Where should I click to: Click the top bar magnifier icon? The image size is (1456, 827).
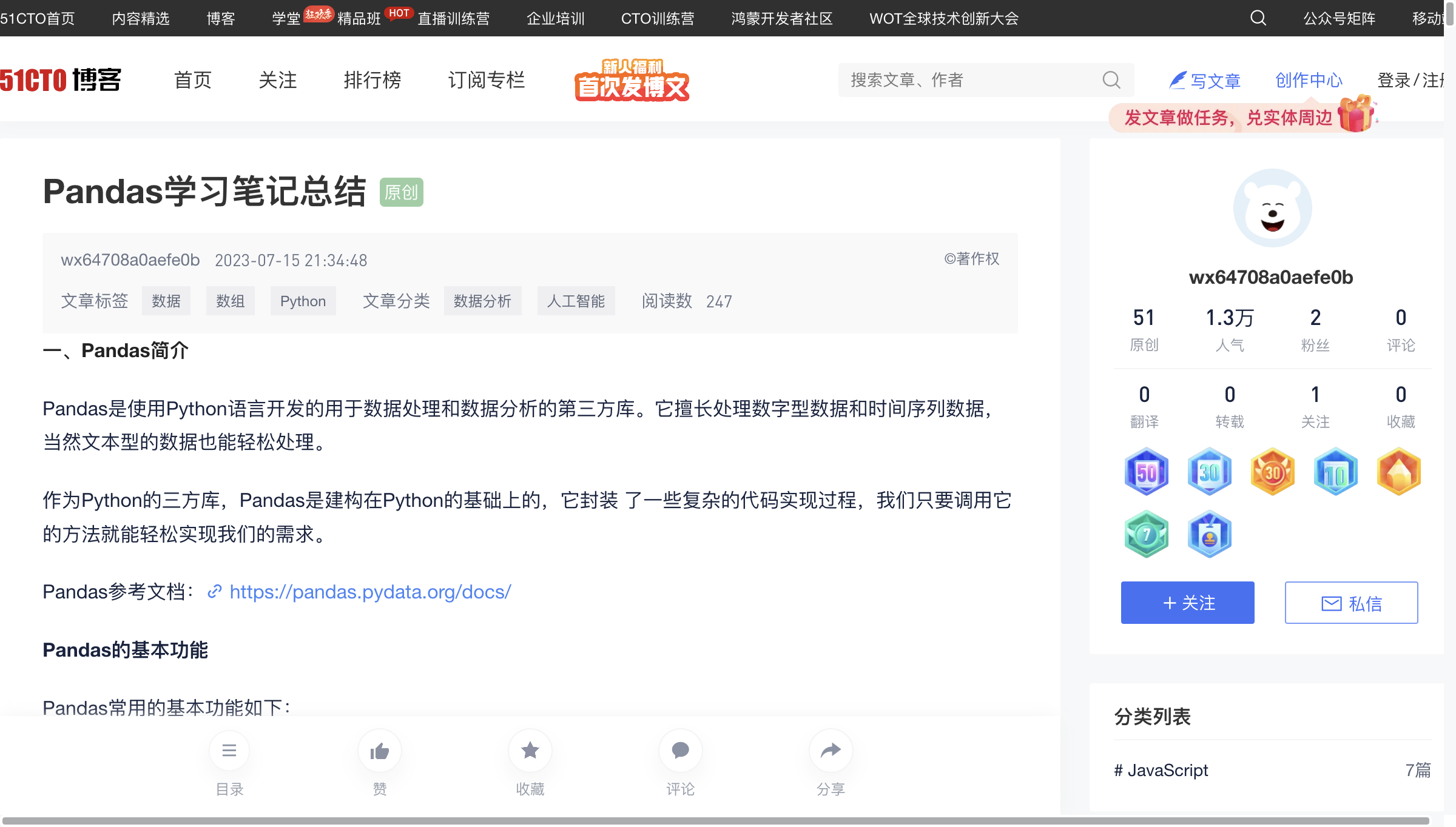tap(1258, 18)
